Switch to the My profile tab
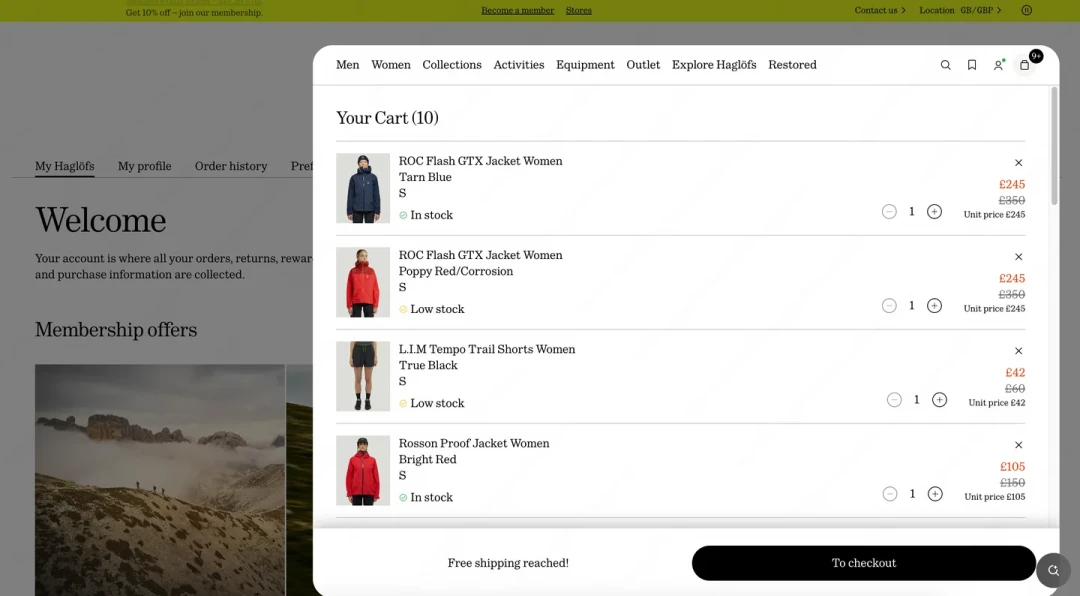The height and width of the screenshot is (596, 1080). pos(145,166)
